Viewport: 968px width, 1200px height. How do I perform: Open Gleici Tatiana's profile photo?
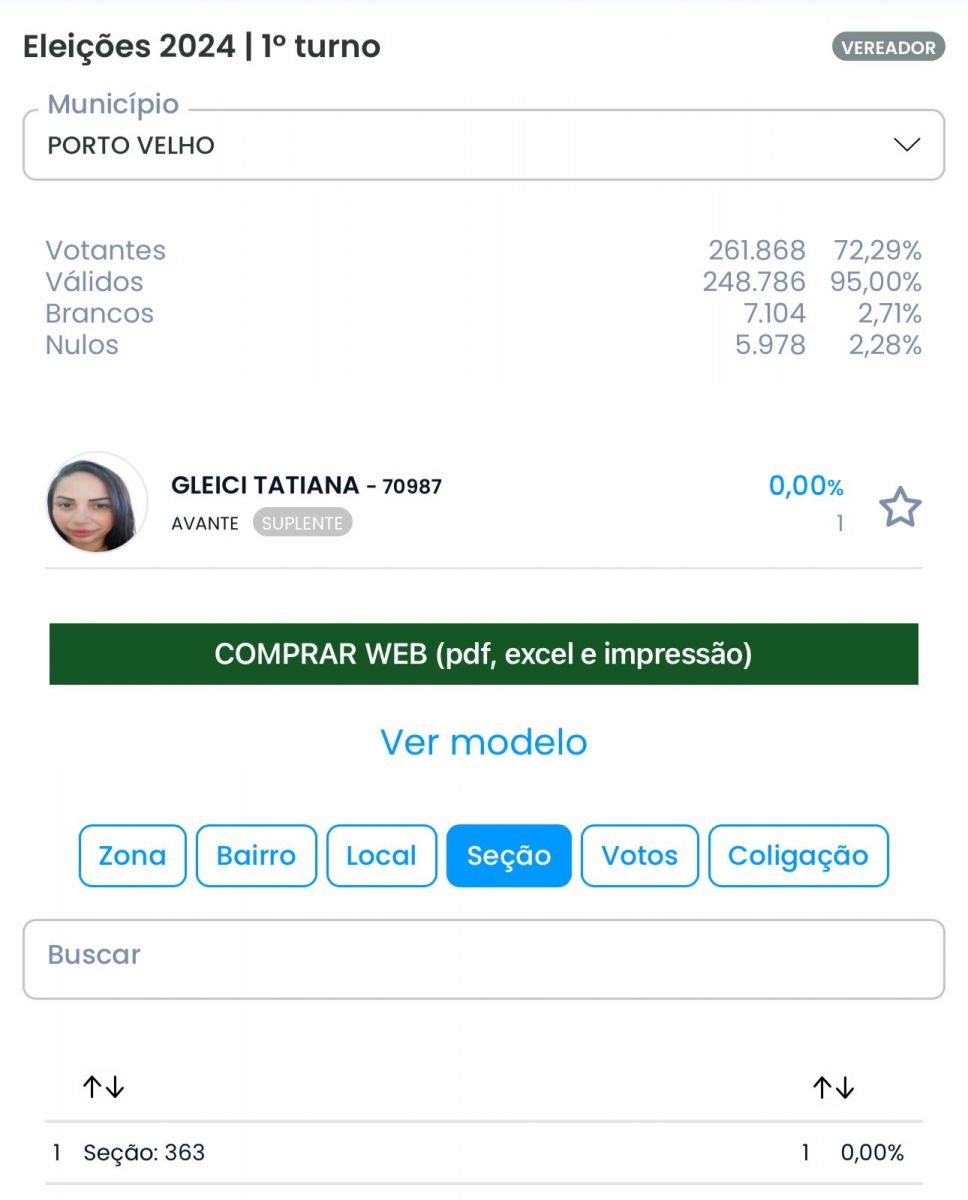[96, 503]
